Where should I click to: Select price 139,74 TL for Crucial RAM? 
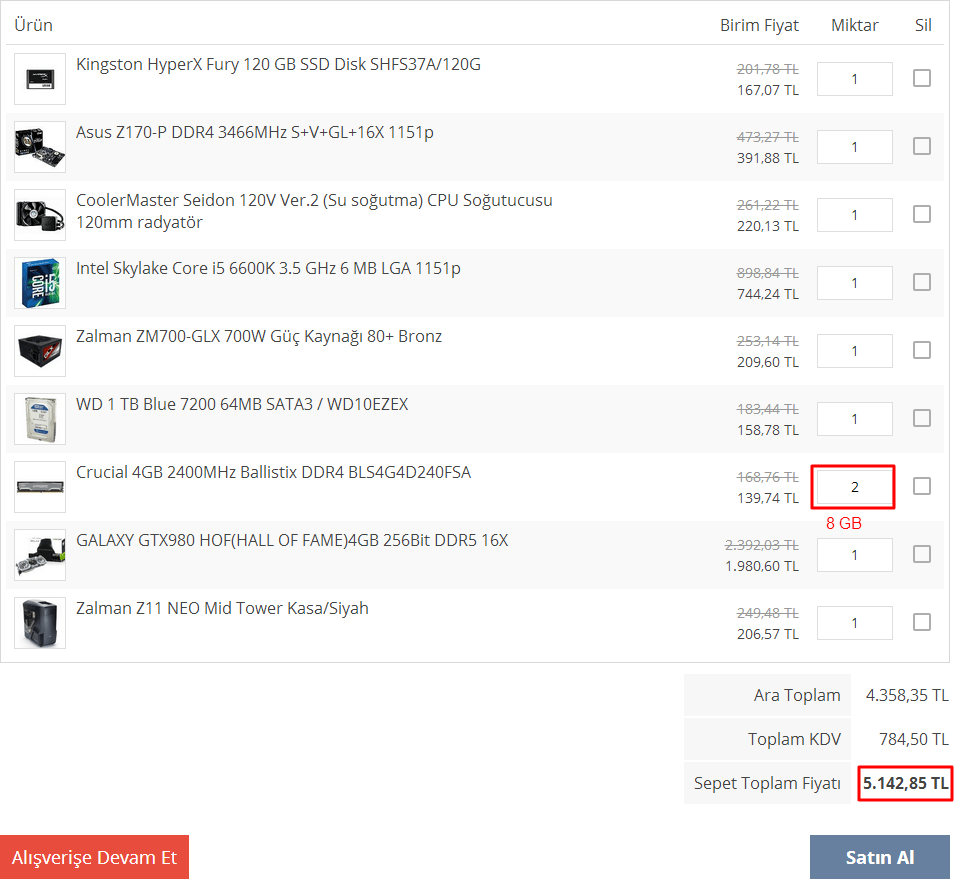pyautogui.click(x=768, y=498)
